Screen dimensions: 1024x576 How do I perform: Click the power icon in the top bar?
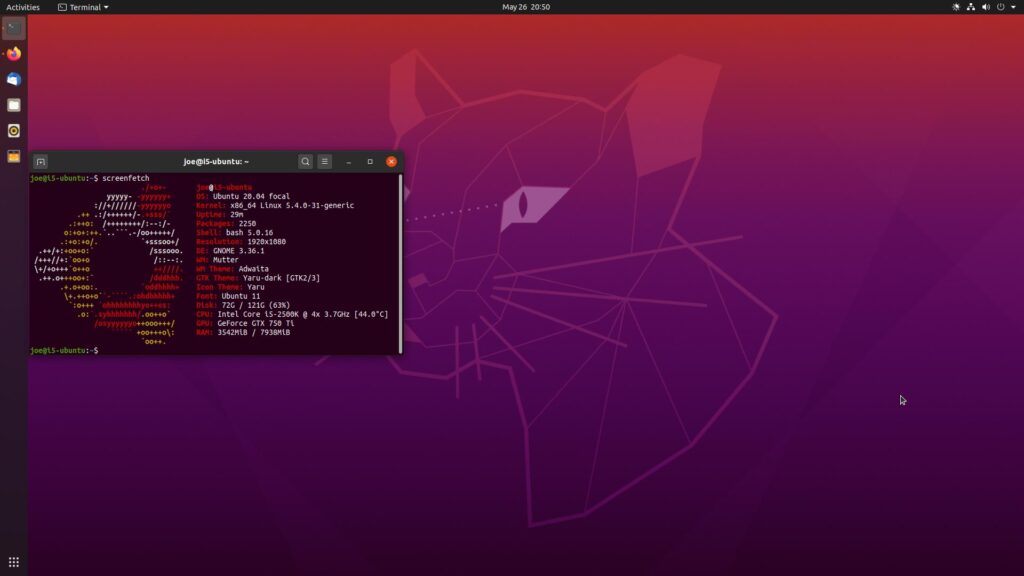pos(1000,7)
